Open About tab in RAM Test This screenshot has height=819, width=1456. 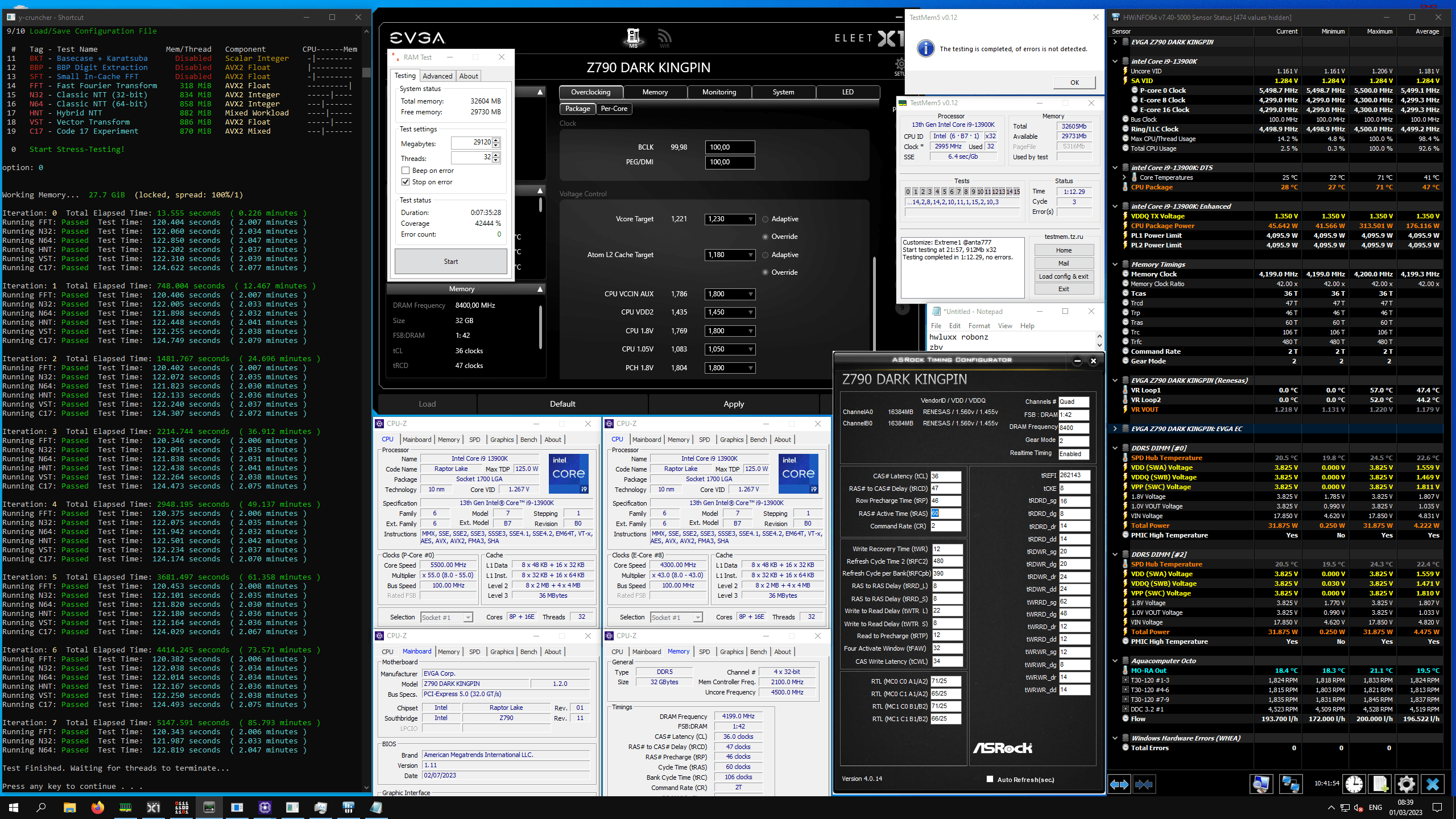[469, 76]
